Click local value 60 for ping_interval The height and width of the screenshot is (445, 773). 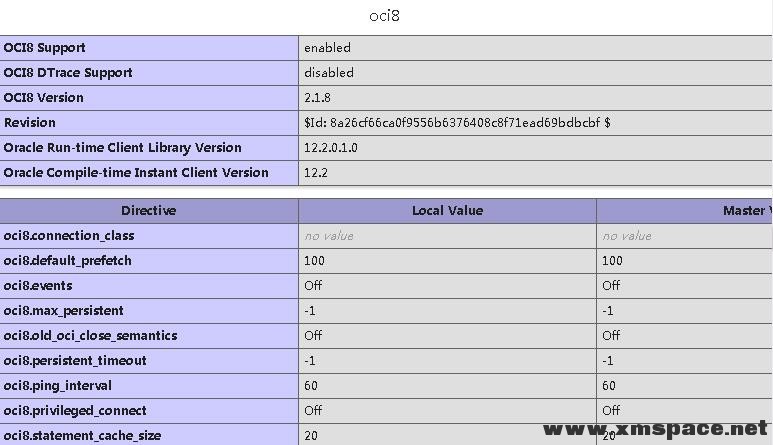coord(311,386)
